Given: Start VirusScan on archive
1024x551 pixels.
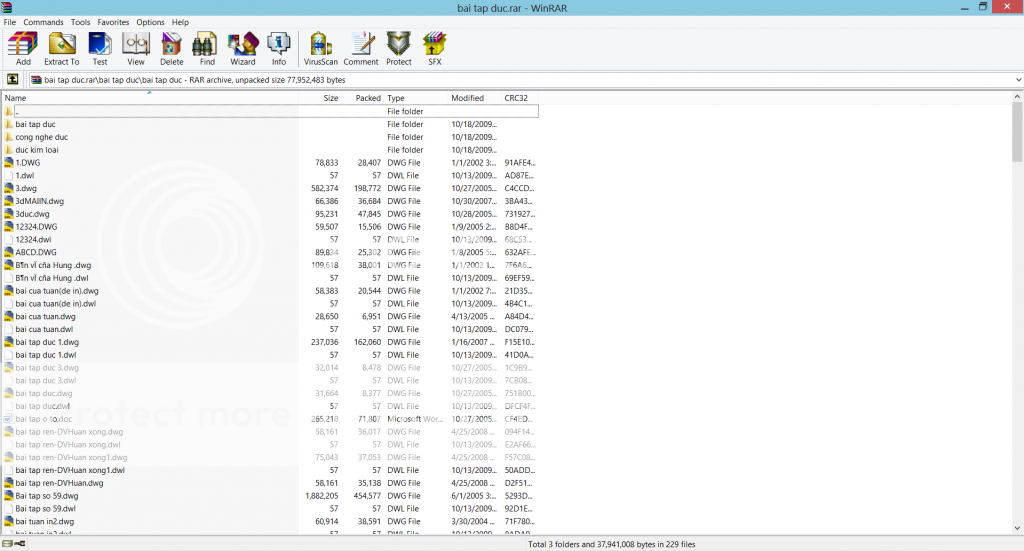Looking at the screenshot, I should [321, 47].
